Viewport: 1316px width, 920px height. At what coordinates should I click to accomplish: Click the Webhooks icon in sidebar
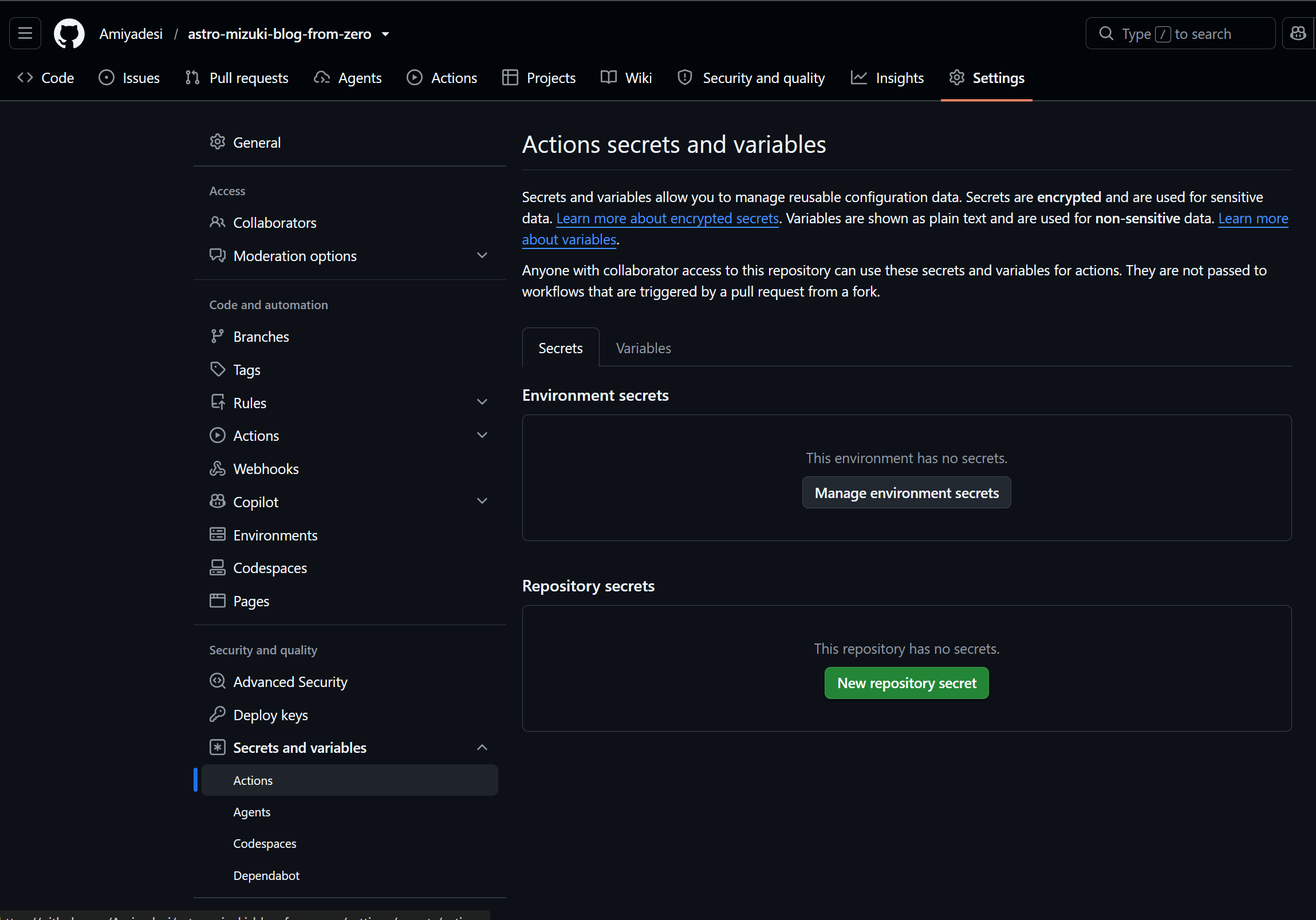[217, 469]
